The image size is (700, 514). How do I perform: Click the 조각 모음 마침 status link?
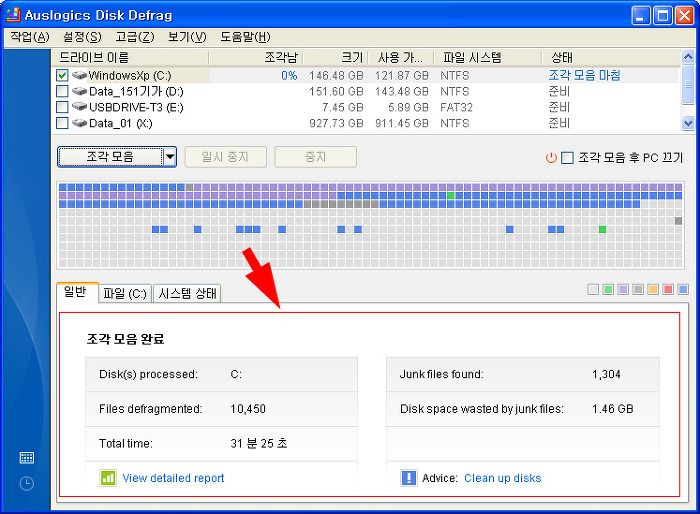pyautogui.click(x=584, y=75)
